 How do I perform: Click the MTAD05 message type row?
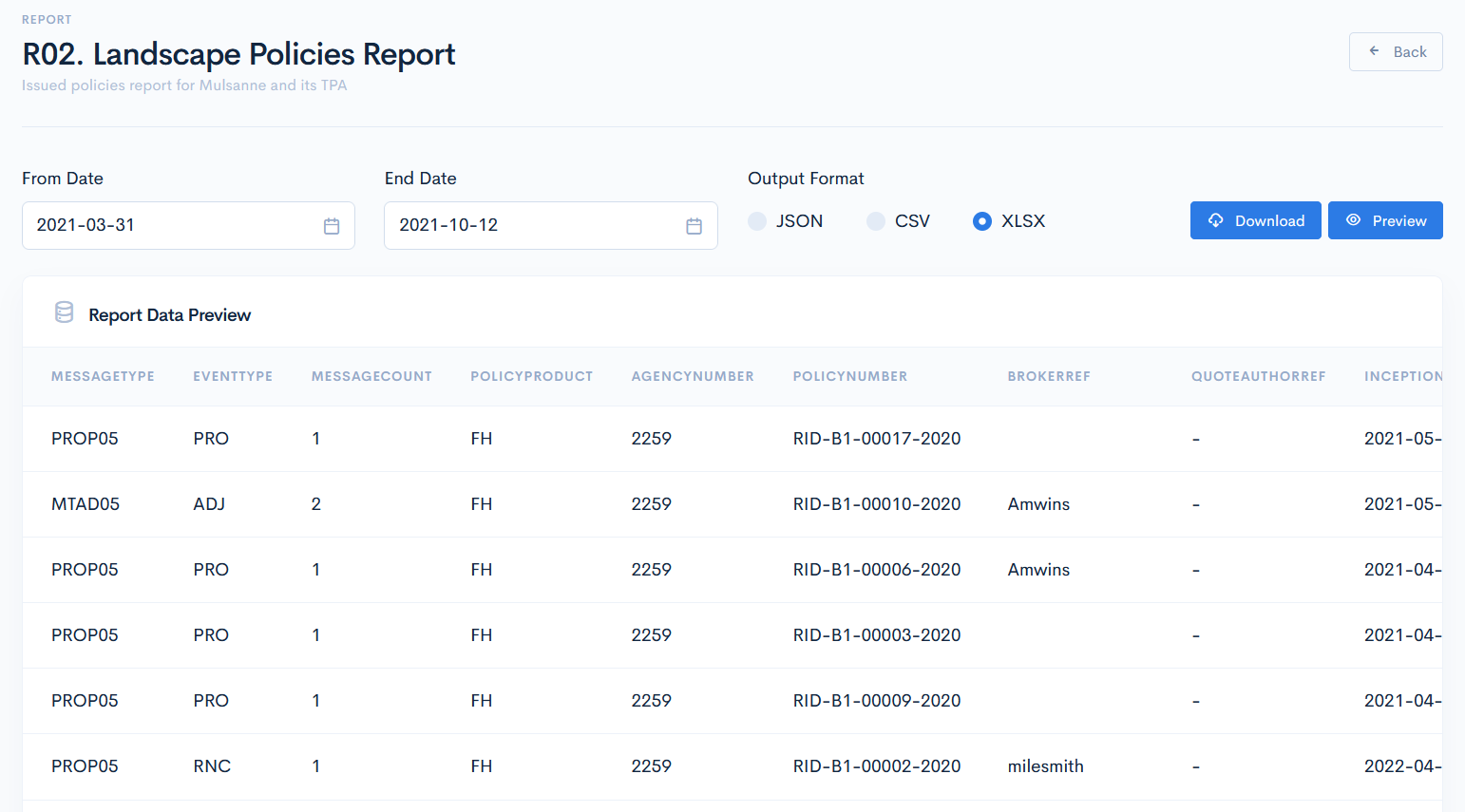[x=86, y=504]
